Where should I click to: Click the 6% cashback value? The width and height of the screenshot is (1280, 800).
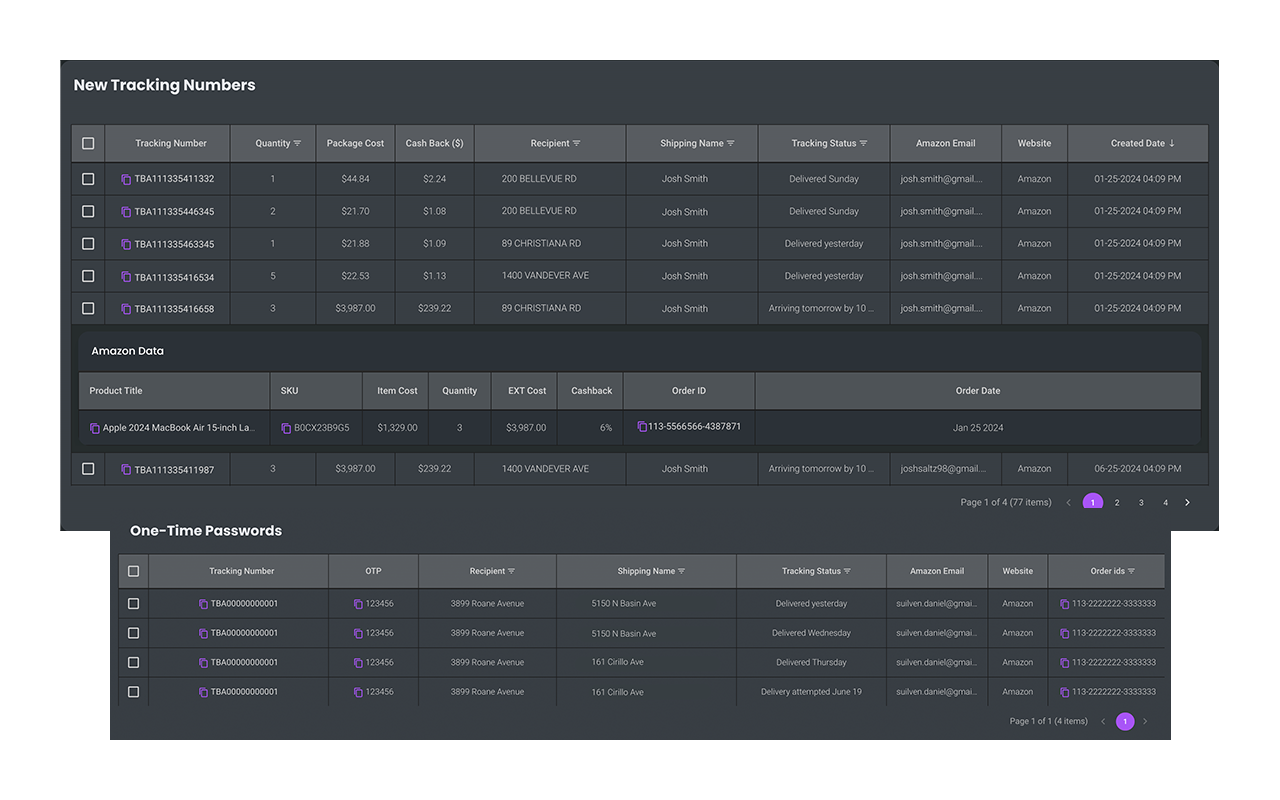[x=606, y=428]
